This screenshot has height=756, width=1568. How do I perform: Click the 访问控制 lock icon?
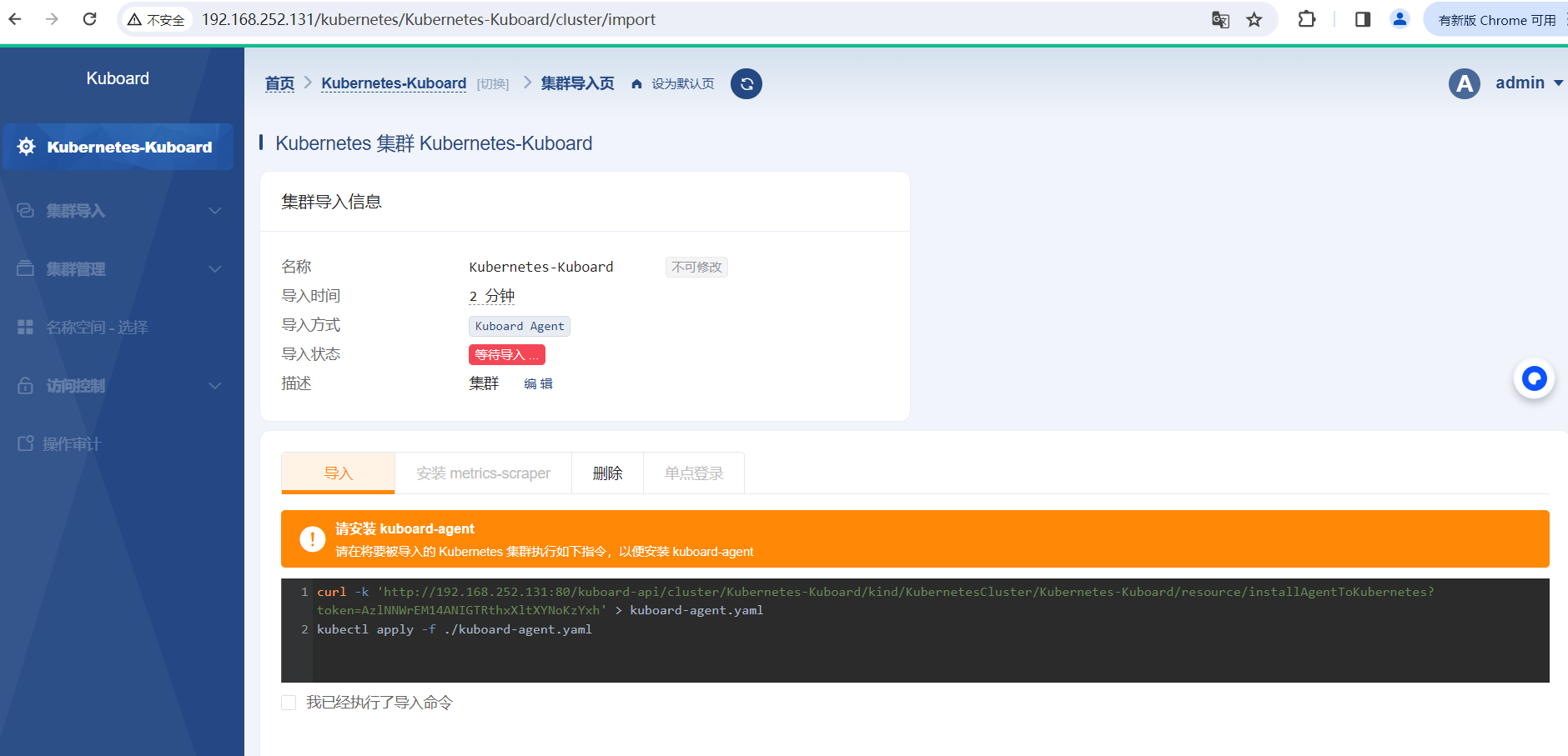pyautogui.click(x=26, y=385)
